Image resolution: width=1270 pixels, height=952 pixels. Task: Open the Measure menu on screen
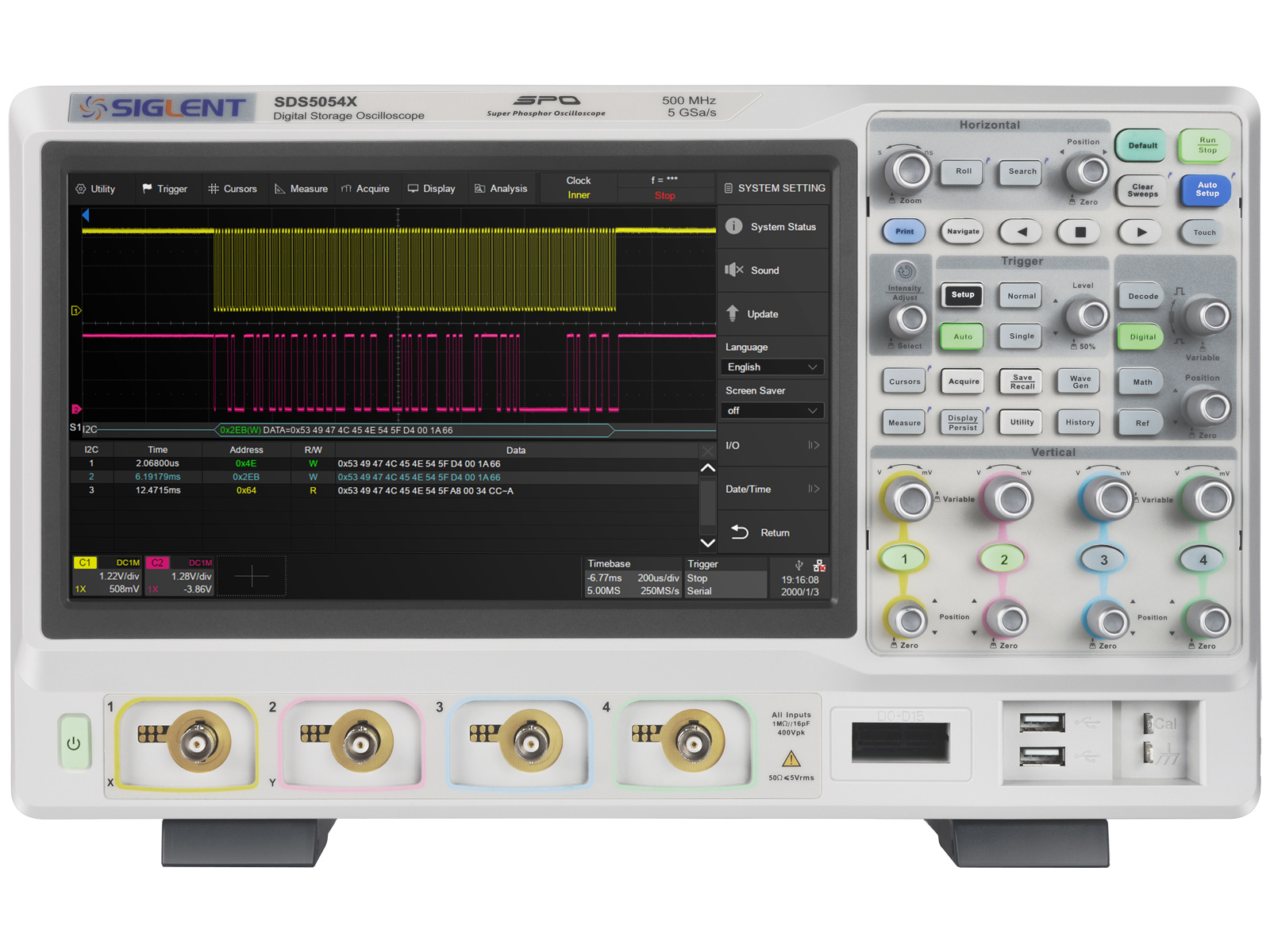[301, 189]
